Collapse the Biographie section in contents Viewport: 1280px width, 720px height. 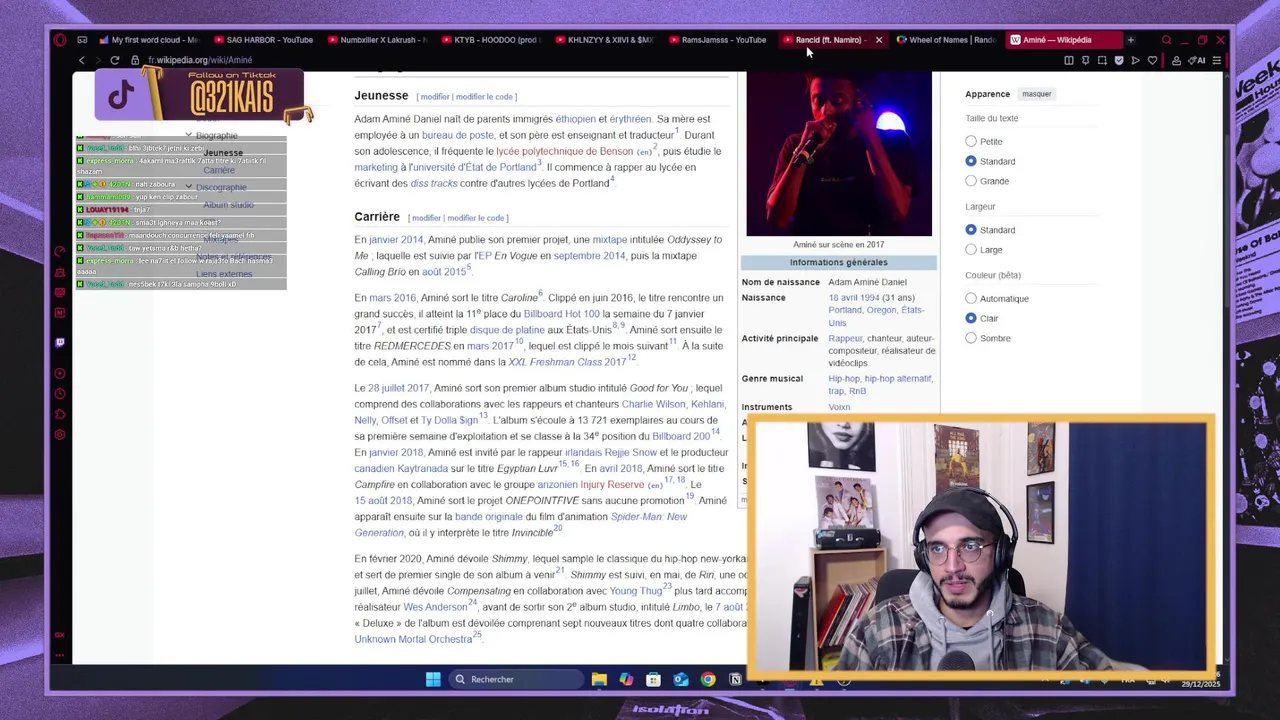pos(188,134)
